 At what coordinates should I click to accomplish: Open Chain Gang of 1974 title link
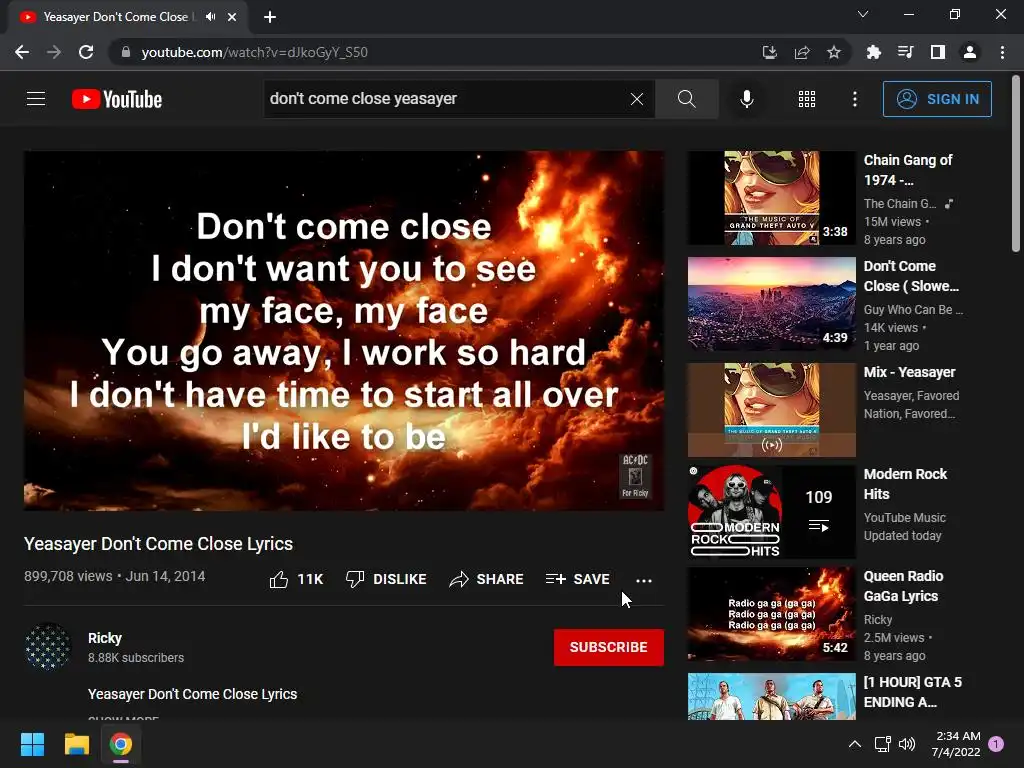[908, 170]
